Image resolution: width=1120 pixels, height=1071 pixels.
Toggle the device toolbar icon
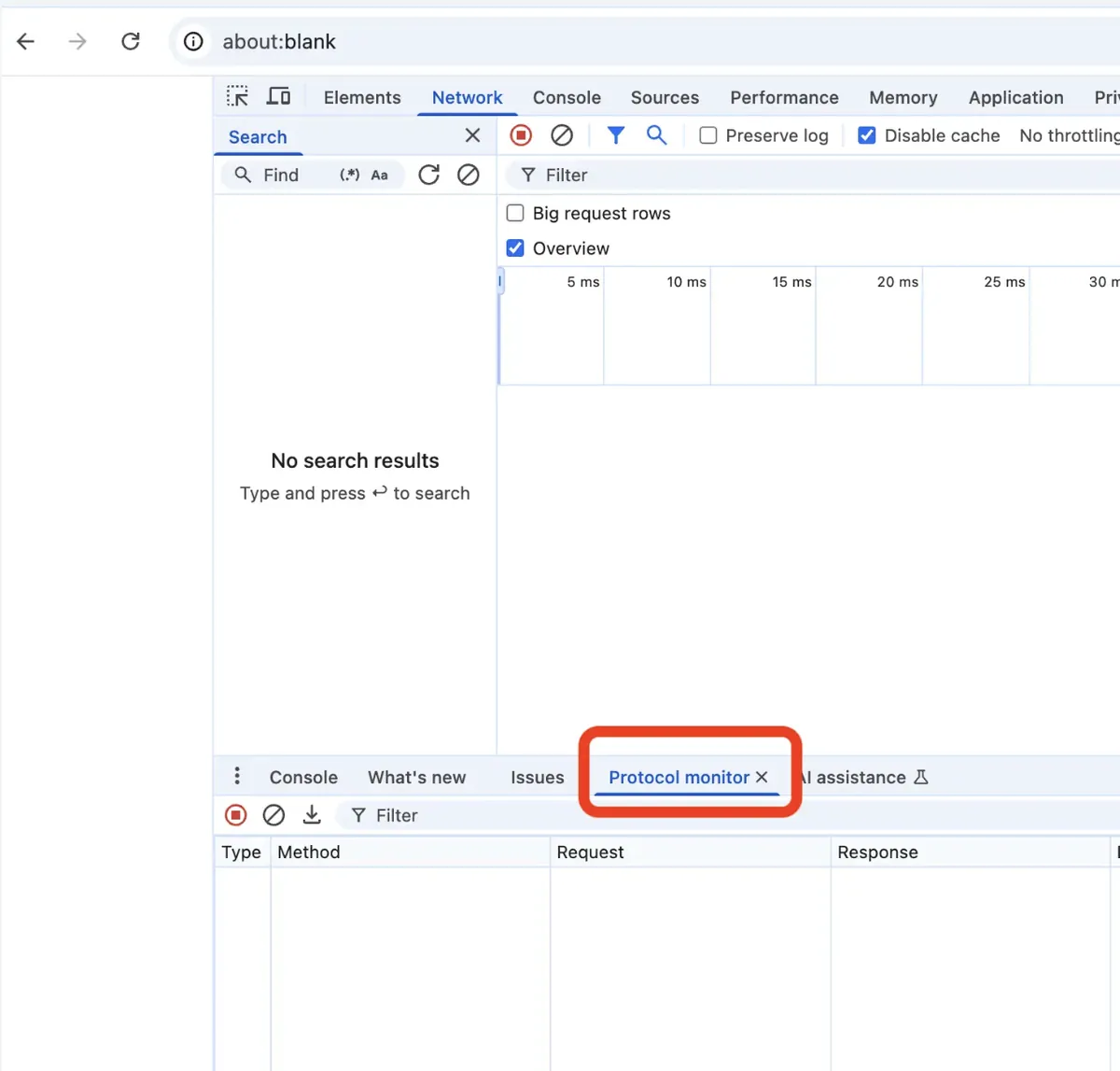tap(278, 97)
